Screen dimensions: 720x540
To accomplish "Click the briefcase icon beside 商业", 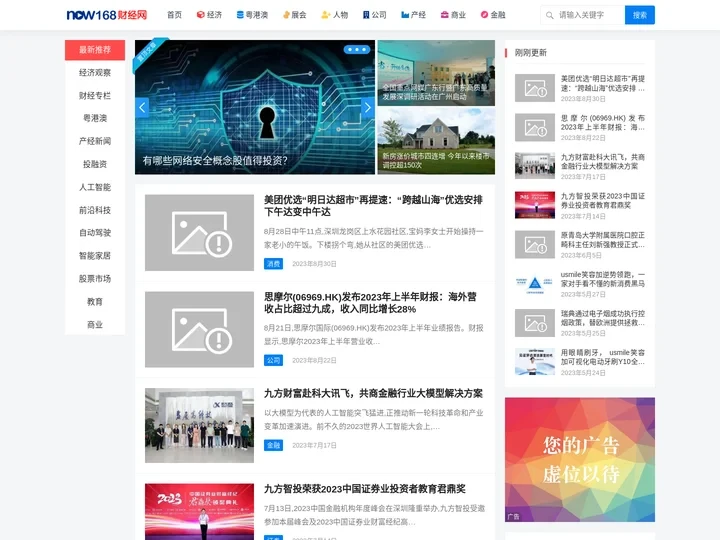I will (444, 15).
